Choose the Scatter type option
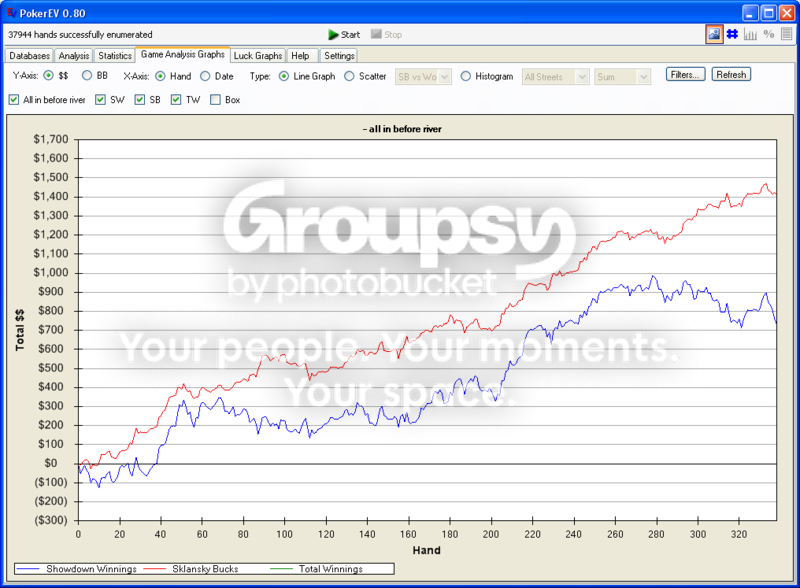The width and height of the screenshot is (800, 588). [x=349, y=76]
